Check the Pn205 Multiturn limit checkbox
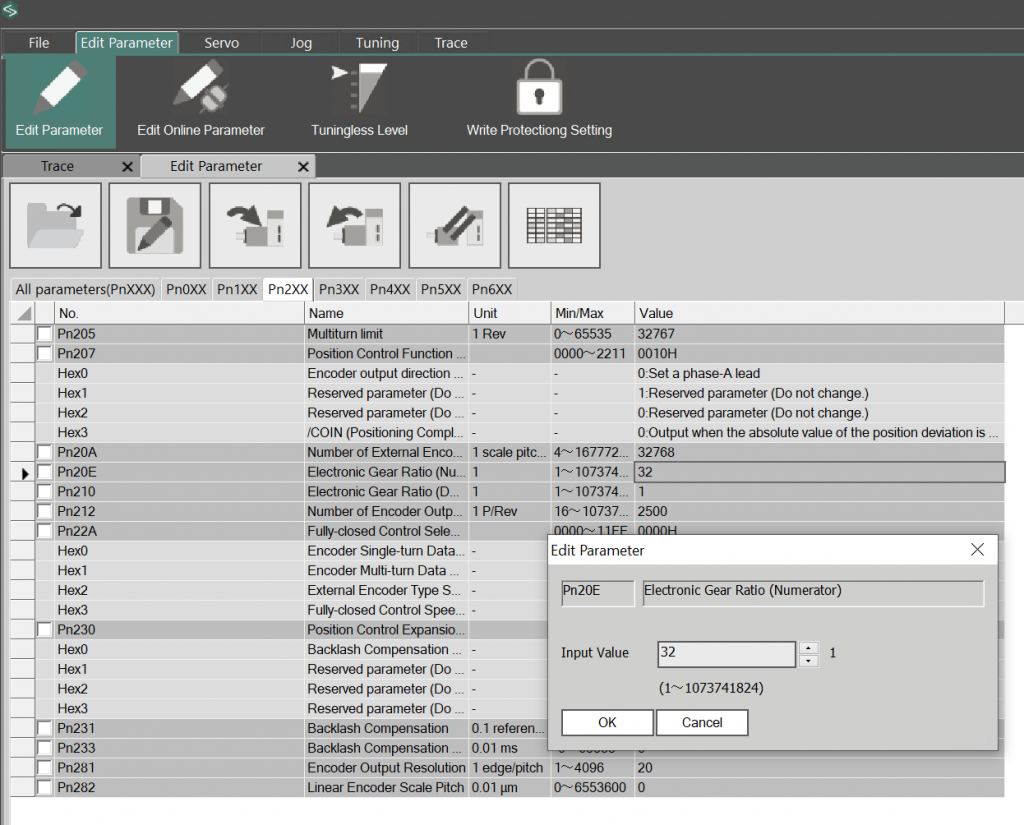This screenshot has width=1024, height=825. pyautogui.click(x=45, y=333)
